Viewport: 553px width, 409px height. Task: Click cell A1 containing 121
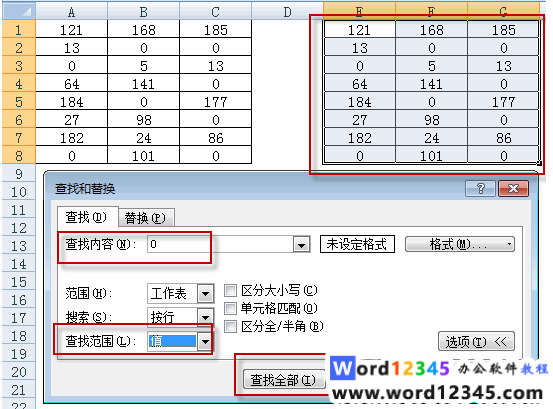(x=72, y=29)
